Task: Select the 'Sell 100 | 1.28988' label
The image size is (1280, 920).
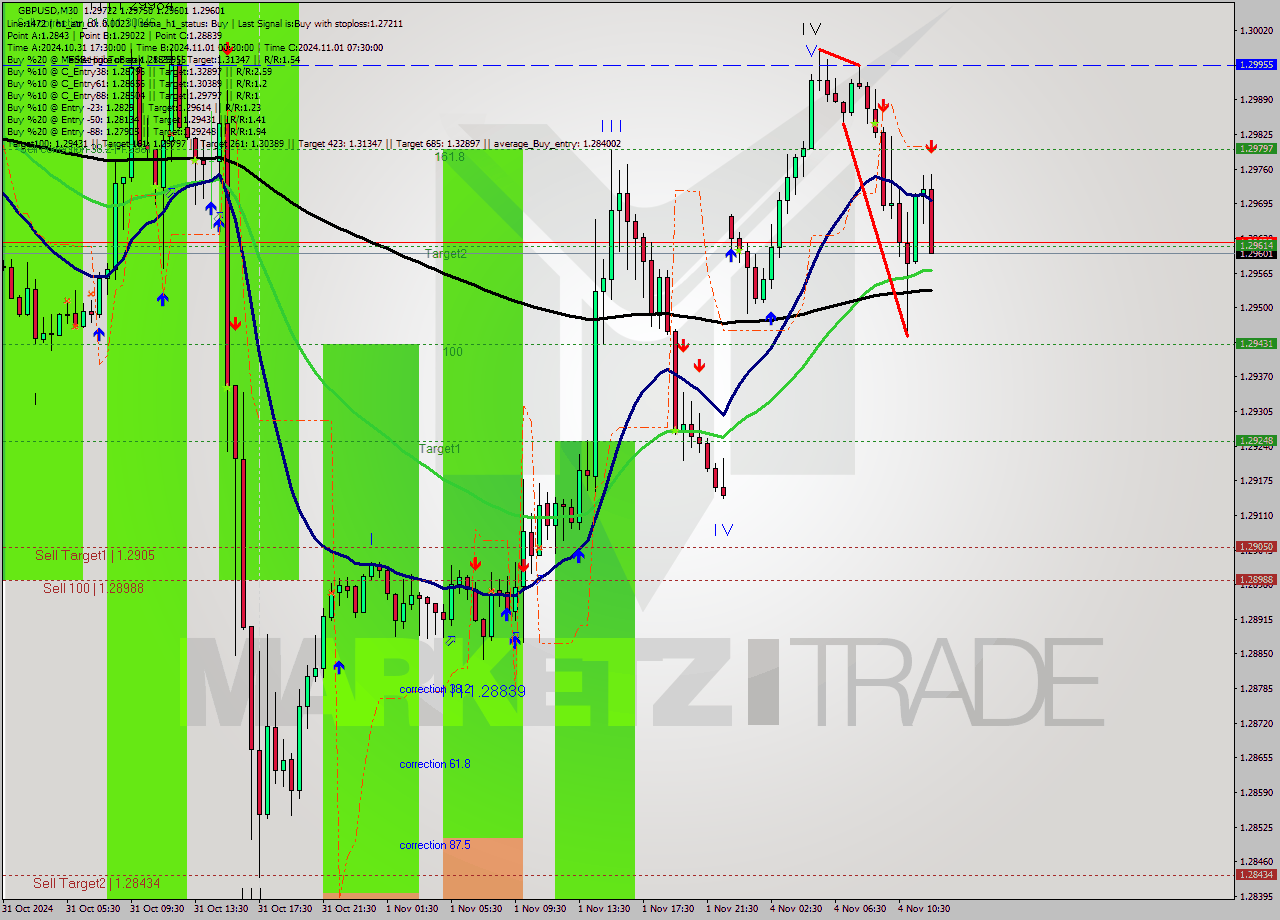Action: click(93, 588)
